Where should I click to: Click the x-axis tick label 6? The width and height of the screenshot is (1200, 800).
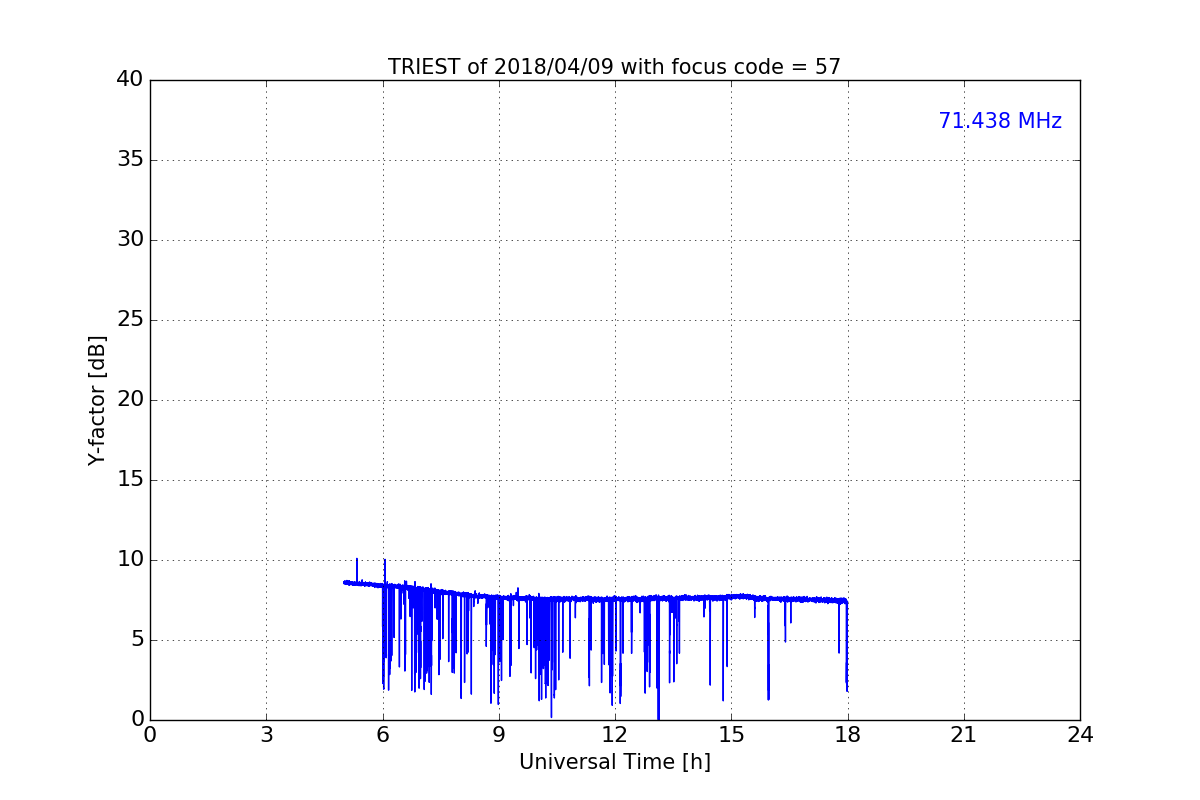pyautogui.click(x=383, y=735)
